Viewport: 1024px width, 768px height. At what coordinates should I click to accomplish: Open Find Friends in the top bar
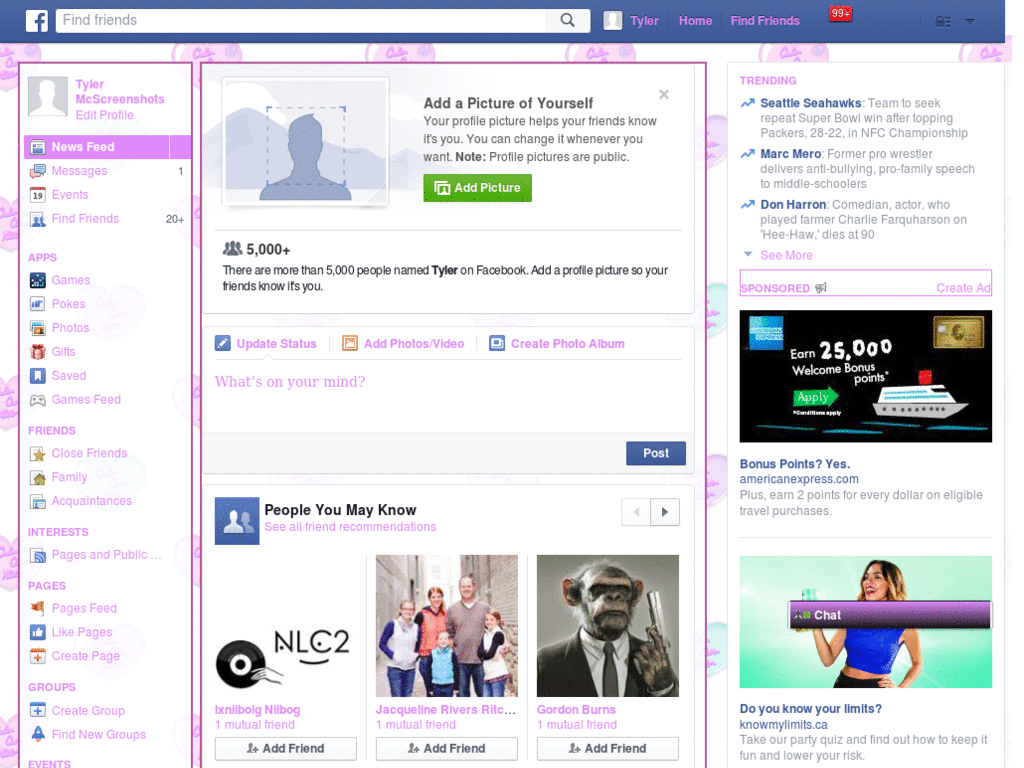(765, 21)
